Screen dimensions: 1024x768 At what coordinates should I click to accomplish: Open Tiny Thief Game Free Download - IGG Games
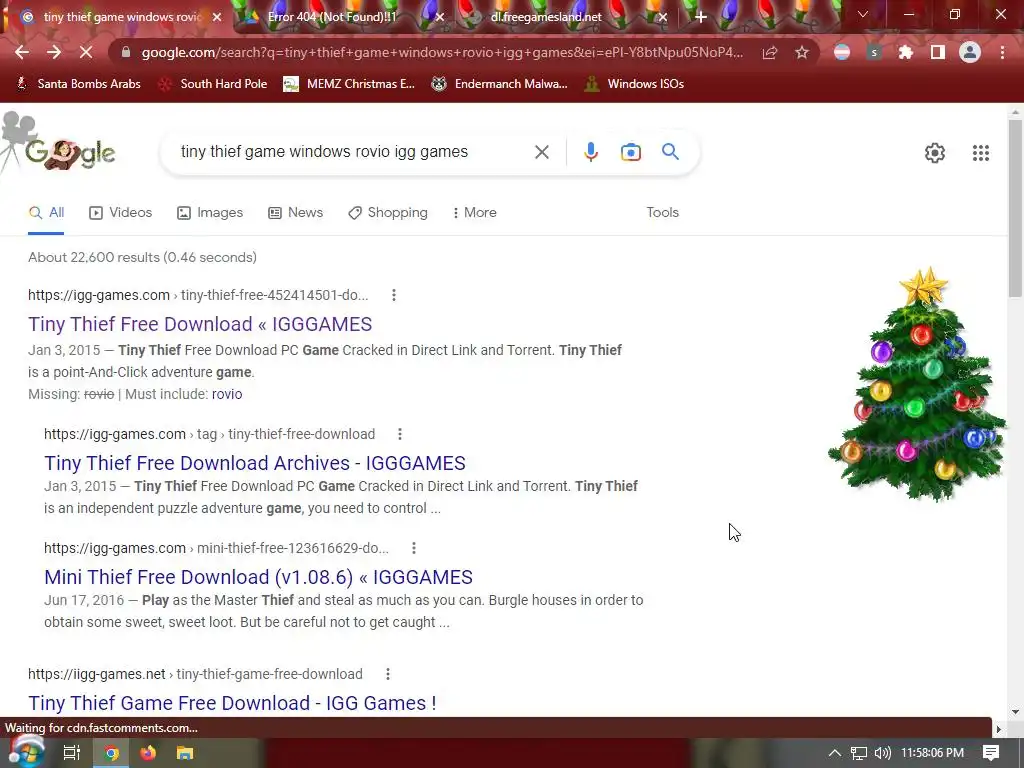coord(232,703)
